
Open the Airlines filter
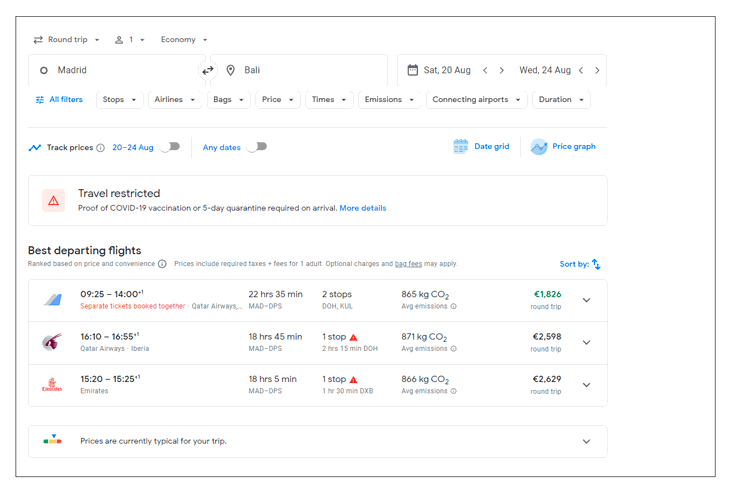pos(175,100)
